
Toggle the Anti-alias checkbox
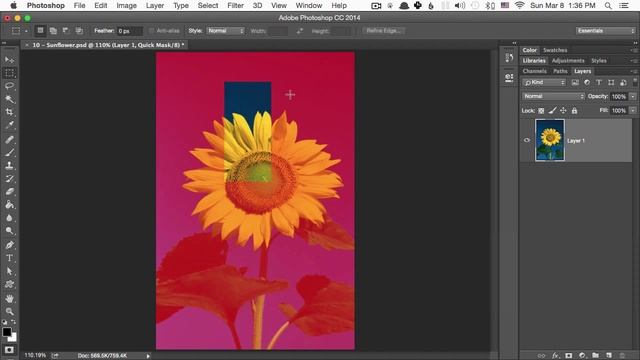click(x=151, y=31)
